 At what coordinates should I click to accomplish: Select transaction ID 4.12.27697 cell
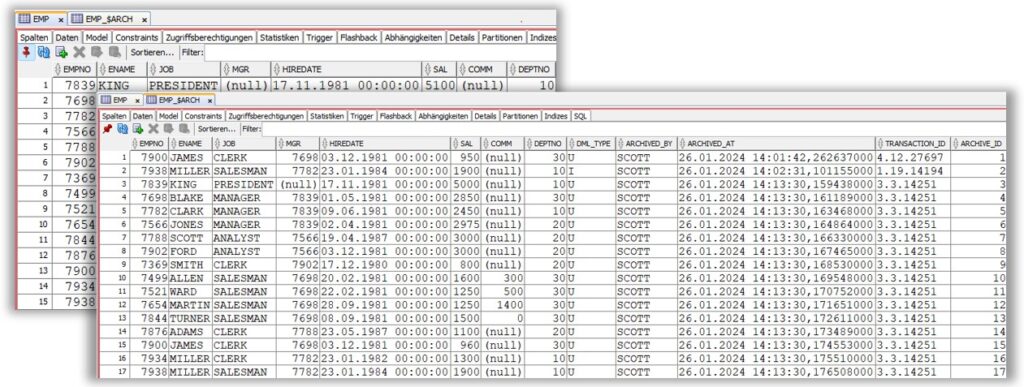pos(912,157)
